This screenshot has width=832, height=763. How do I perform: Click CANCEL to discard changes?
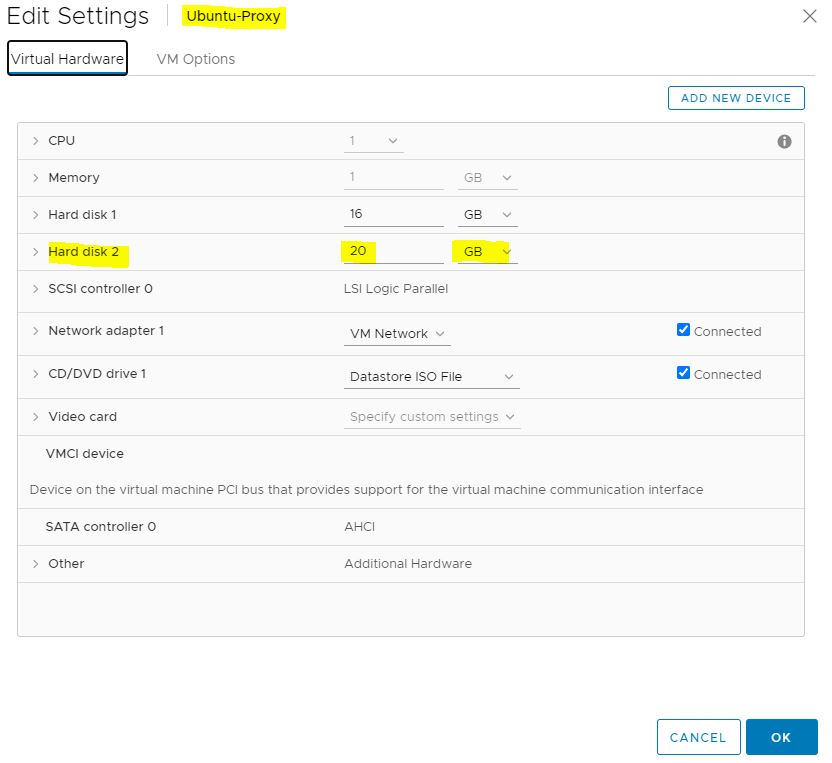[x=698, y=737]
